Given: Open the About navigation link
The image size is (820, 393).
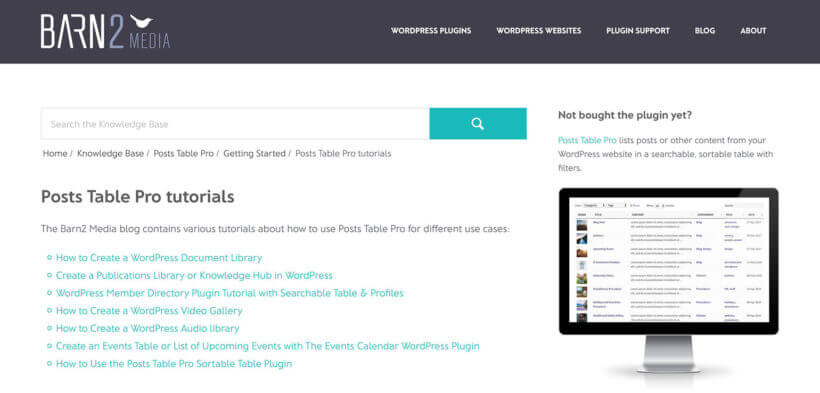Looking at the screenshot, I should 753,31.
